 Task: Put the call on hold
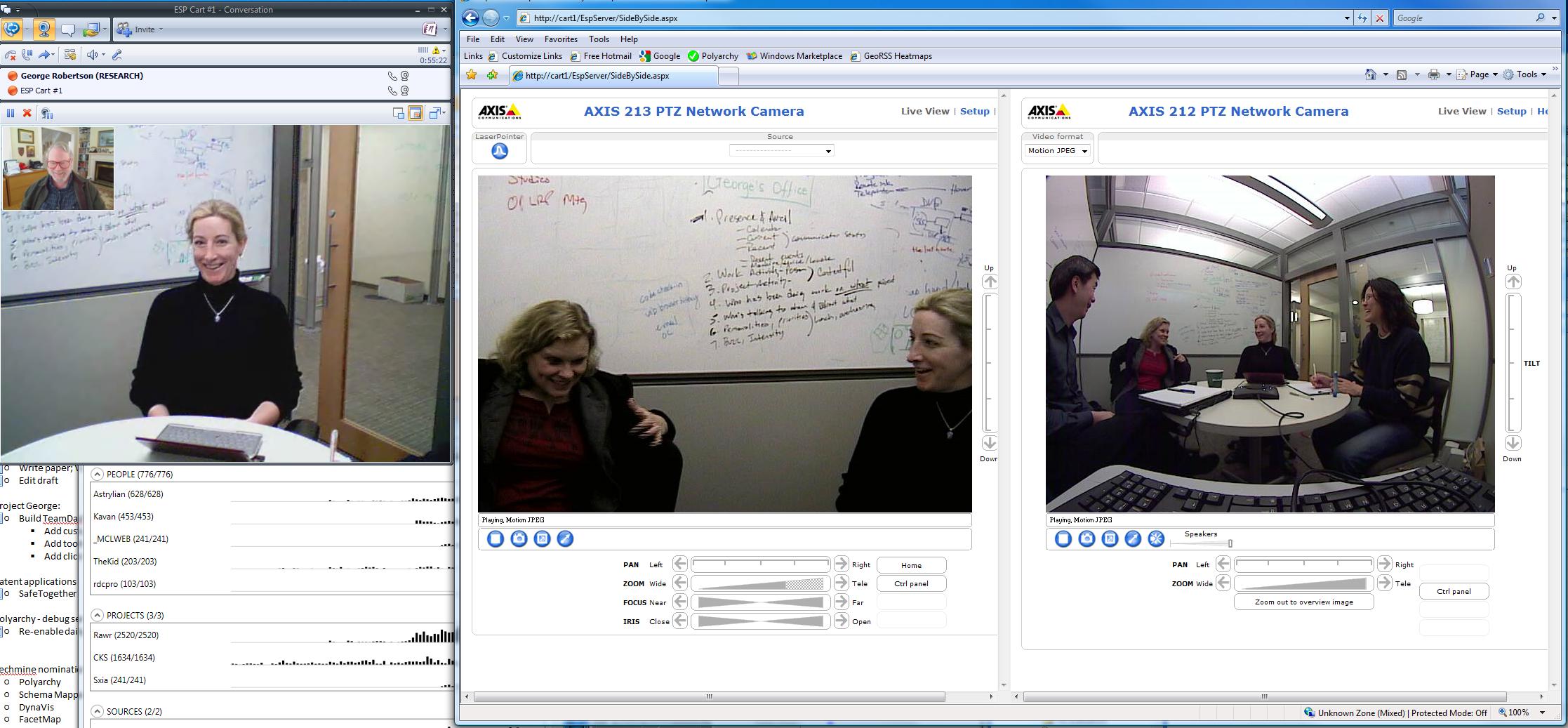(27, 55)
